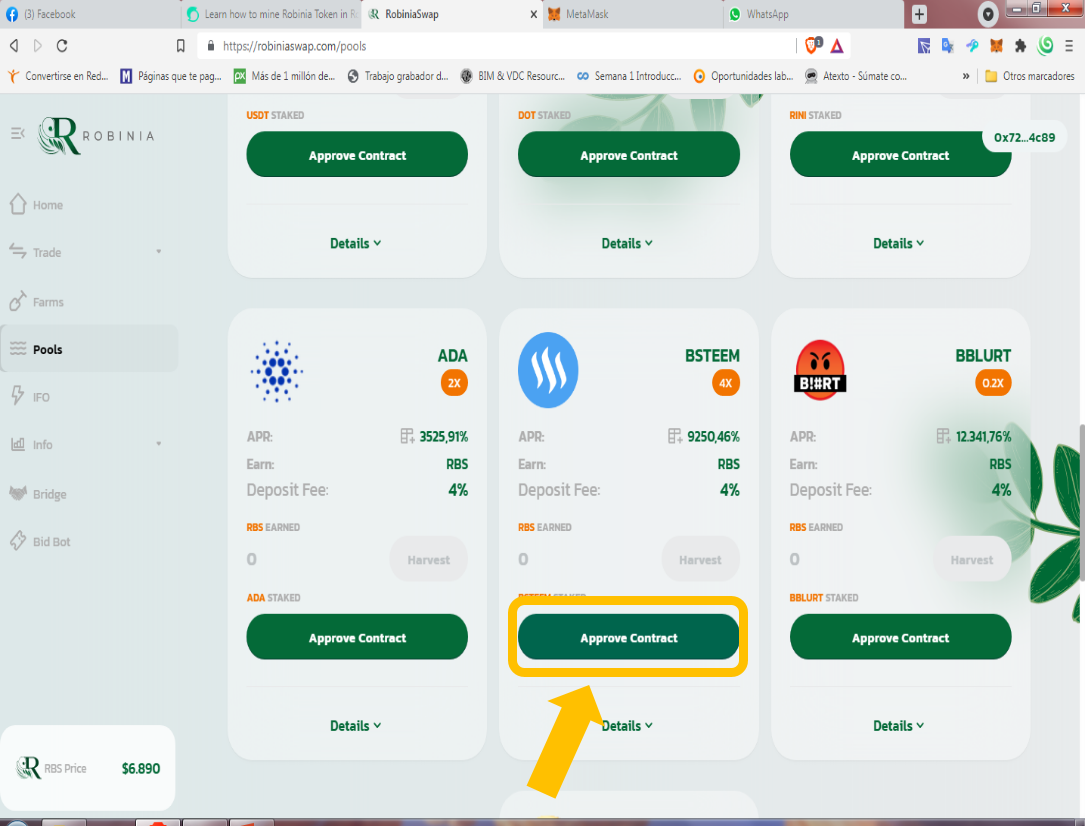Reload the current page

[x=62, y=46]
